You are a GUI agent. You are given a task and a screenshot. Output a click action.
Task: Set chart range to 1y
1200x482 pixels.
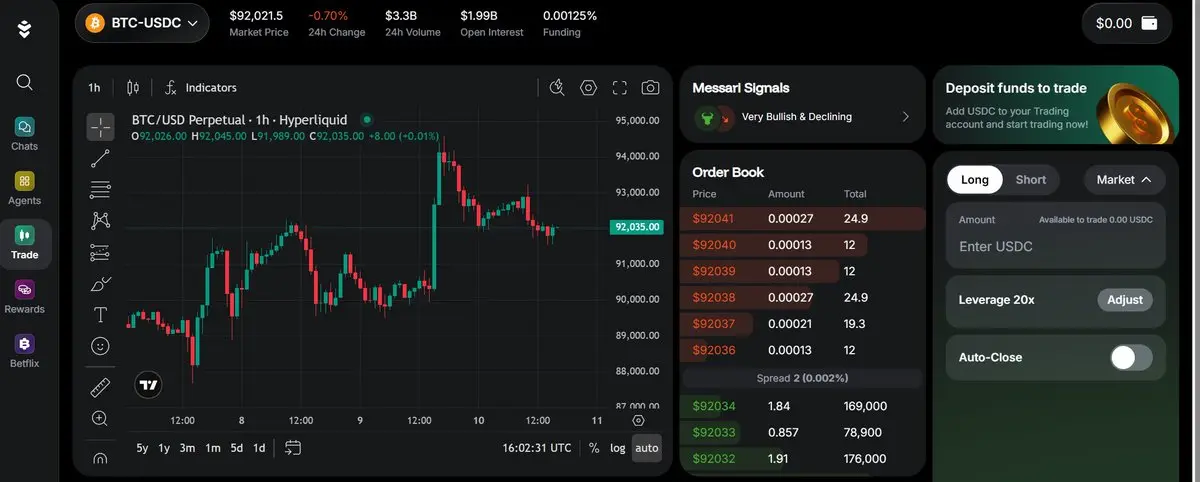coord(164,448)
